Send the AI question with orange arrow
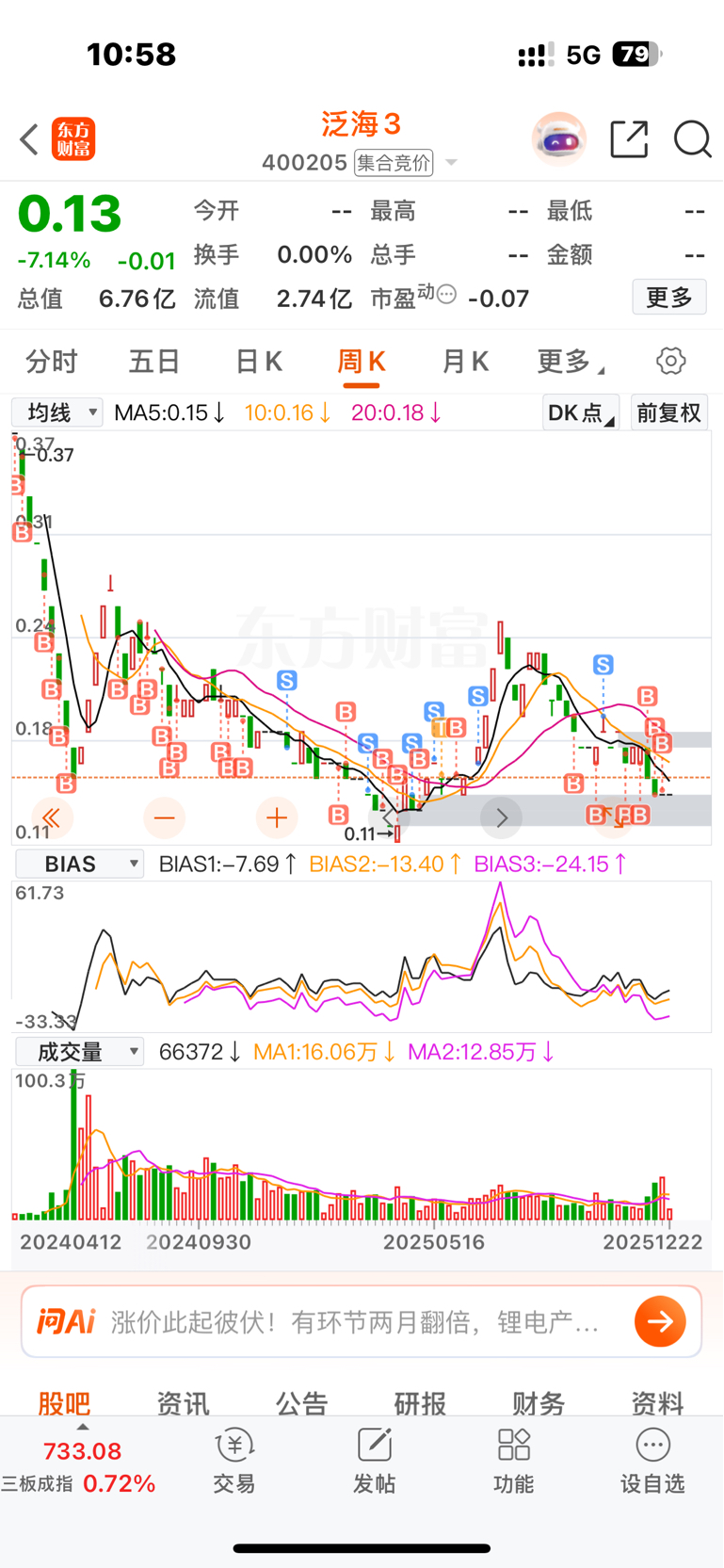Image resolution: width=724 pixels, height=1568 pixels. tap(660, 1321)
